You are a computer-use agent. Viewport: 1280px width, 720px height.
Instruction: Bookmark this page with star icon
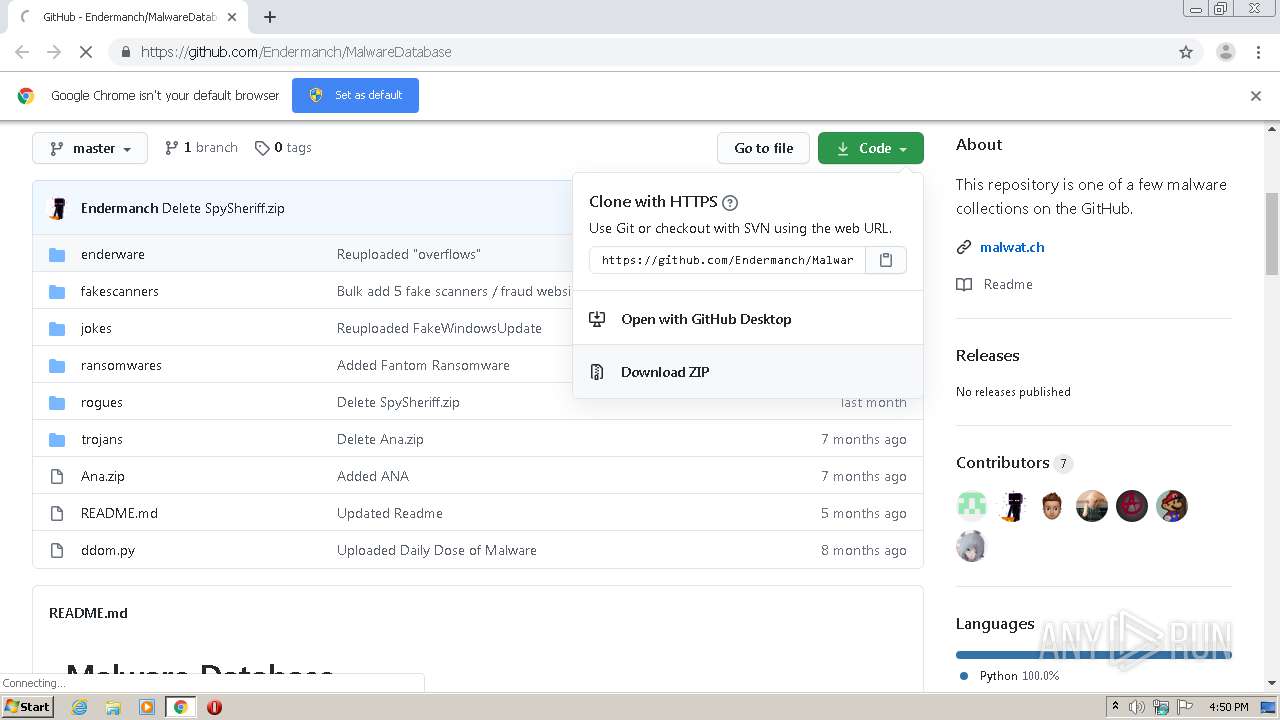coord(1186,52)
